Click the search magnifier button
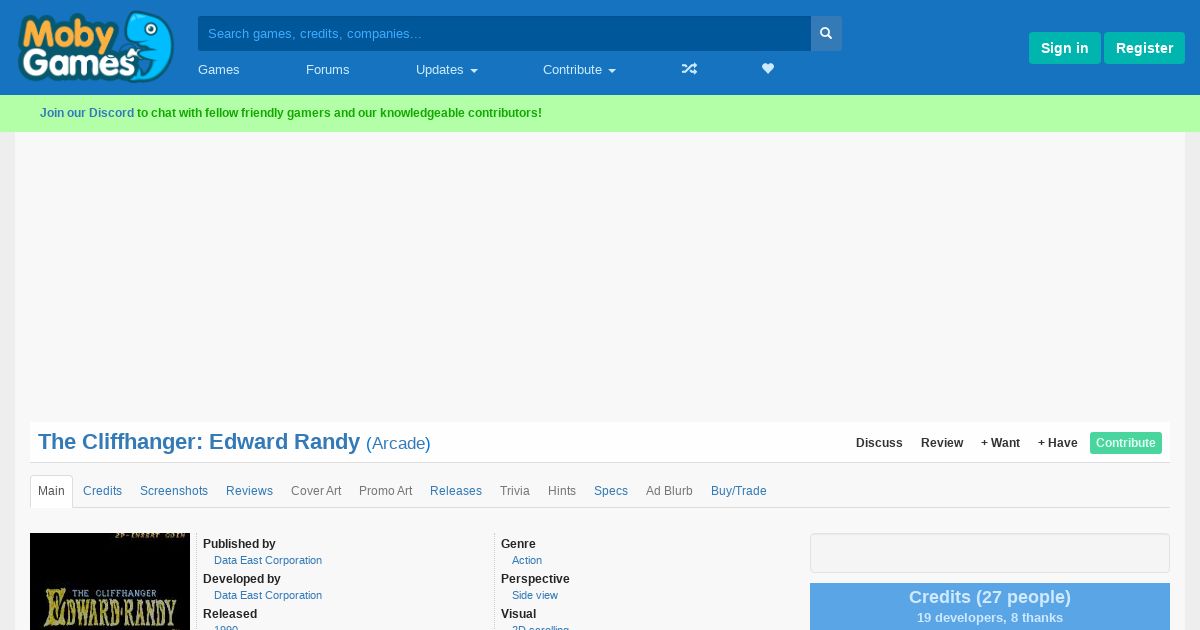Viewport: 1200px width, 630px height. (826, 33)
